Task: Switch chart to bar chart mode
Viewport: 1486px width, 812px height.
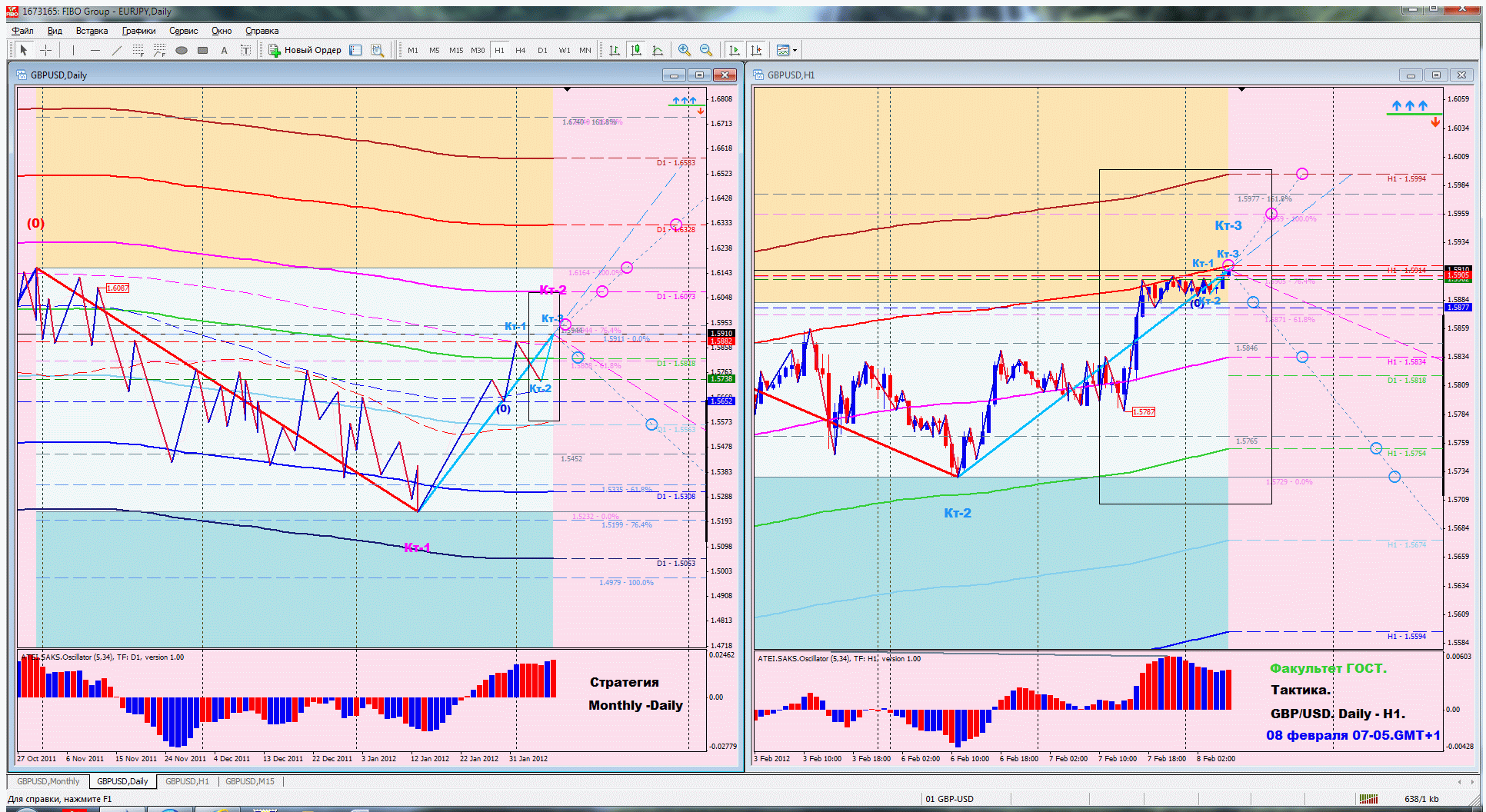Action: click(615, 50)
